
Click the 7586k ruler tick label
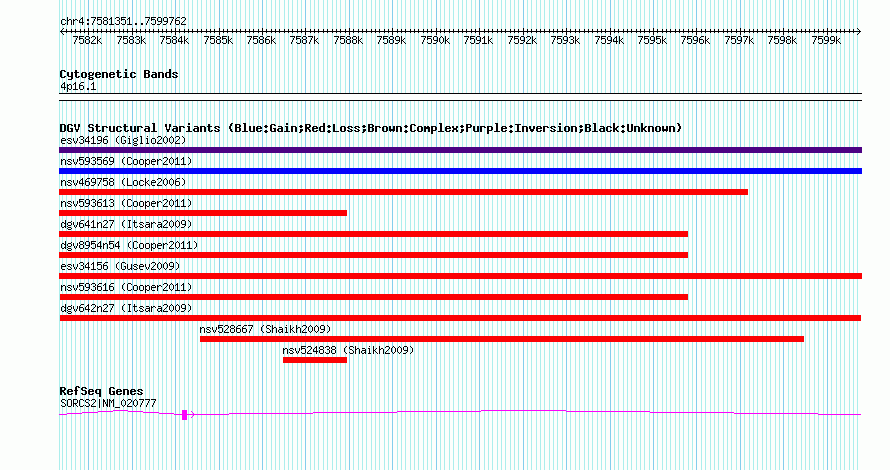[x=261, y=40]
